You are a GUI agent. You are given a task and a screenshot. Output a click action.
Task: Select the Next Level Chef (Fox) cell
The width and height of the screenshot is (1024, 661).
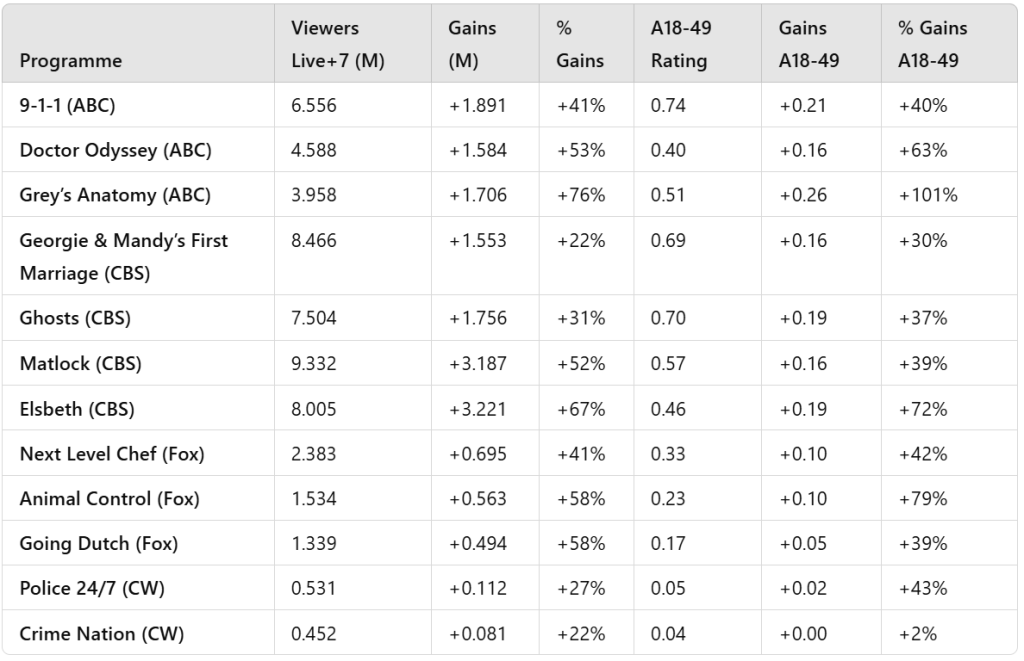[x=111, y=453]
